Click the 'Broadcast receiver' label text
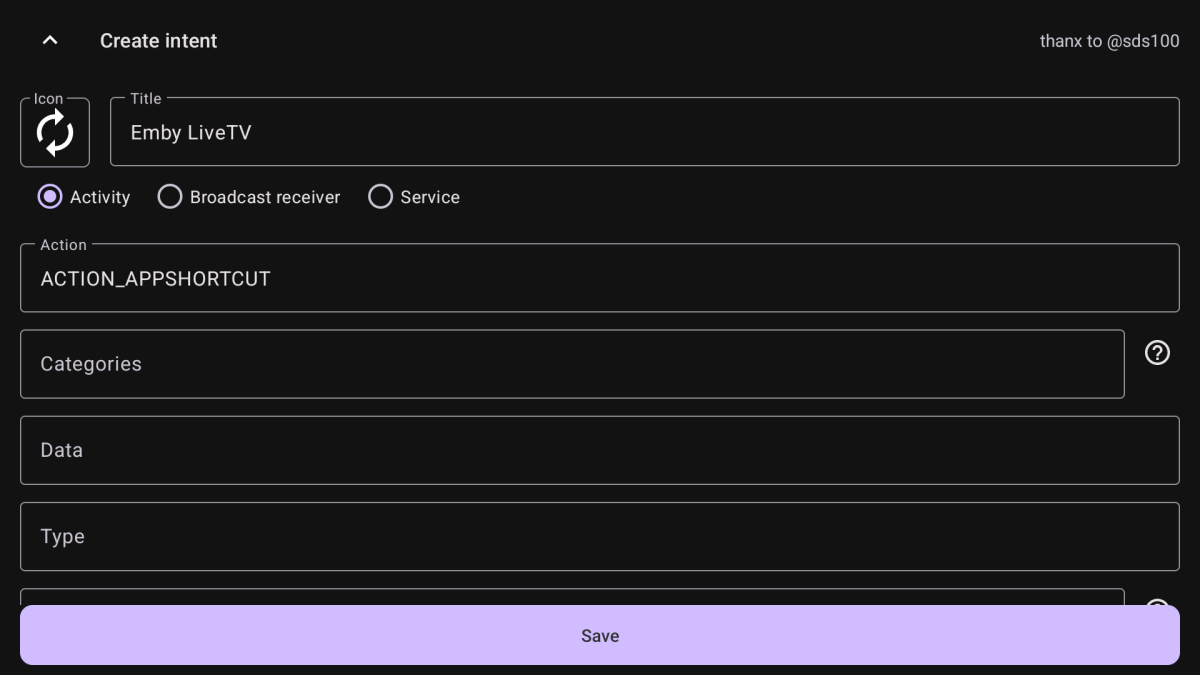The width and height of the screenshot is (1200, 675). 265,197
